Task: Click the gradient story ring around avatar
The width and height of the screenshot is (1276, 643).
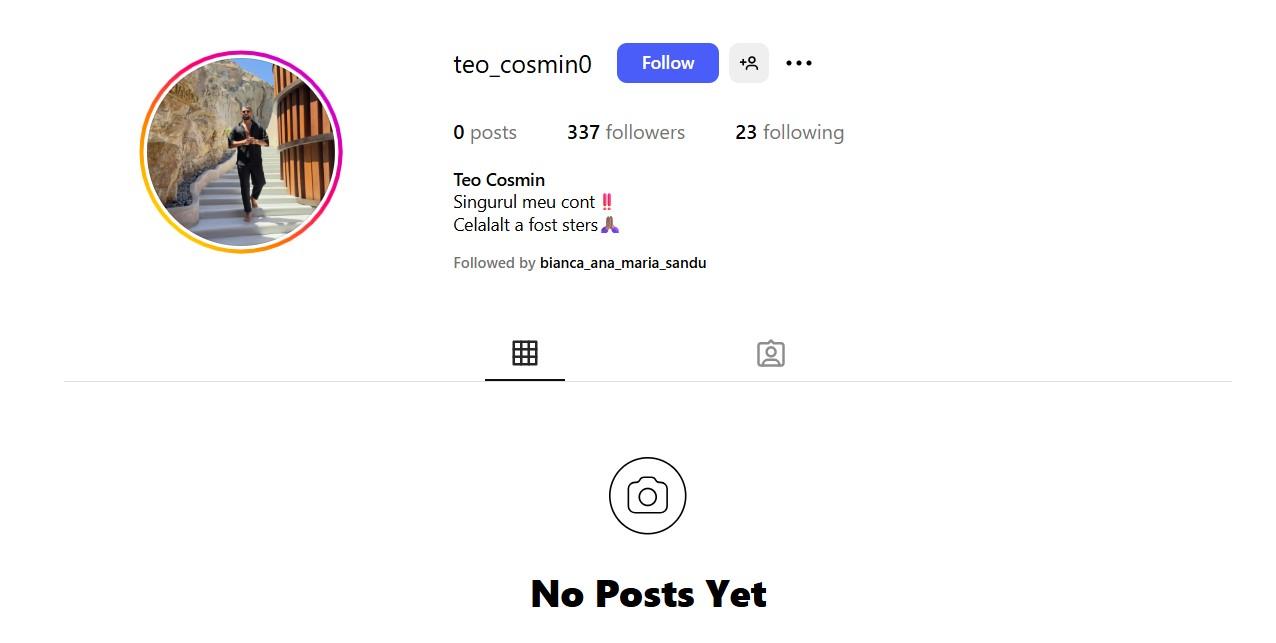Action: pos(241,54)
